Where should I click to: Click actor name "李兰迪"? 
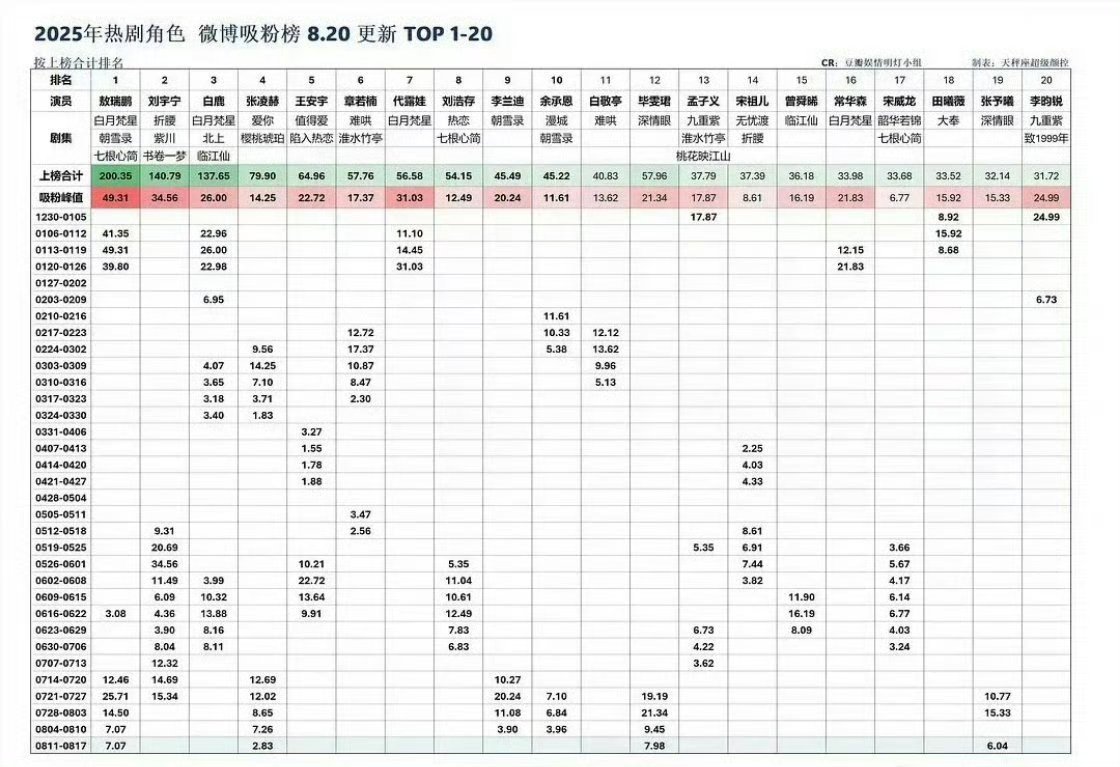507,101
